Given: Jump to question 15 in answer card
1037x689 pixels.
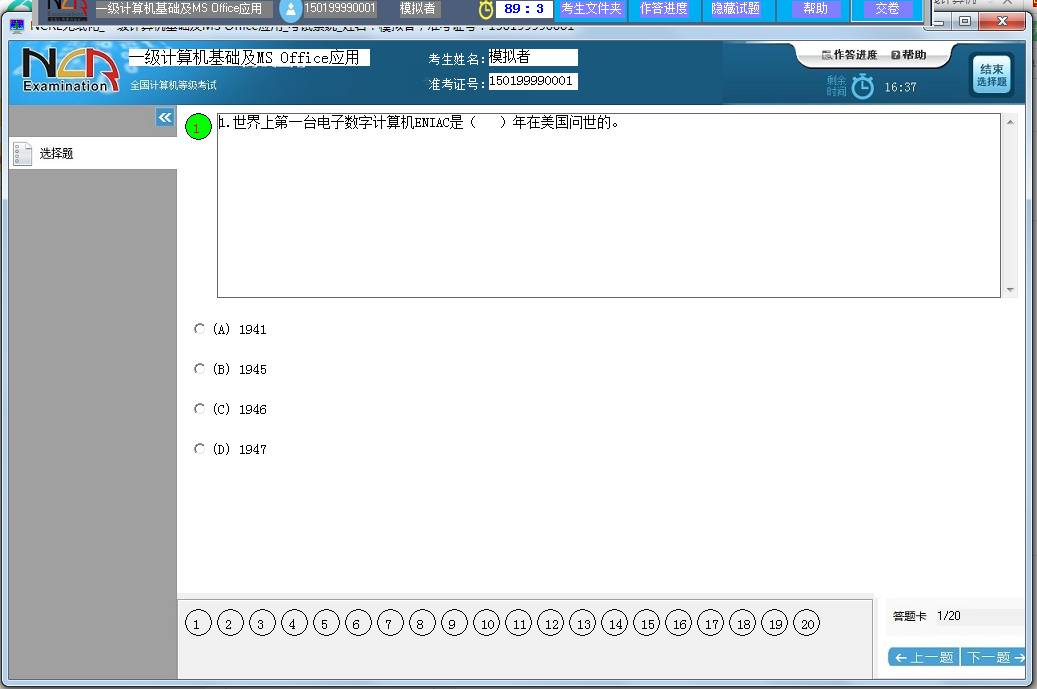Looking at the screenshot, I should tap(646, 624).
